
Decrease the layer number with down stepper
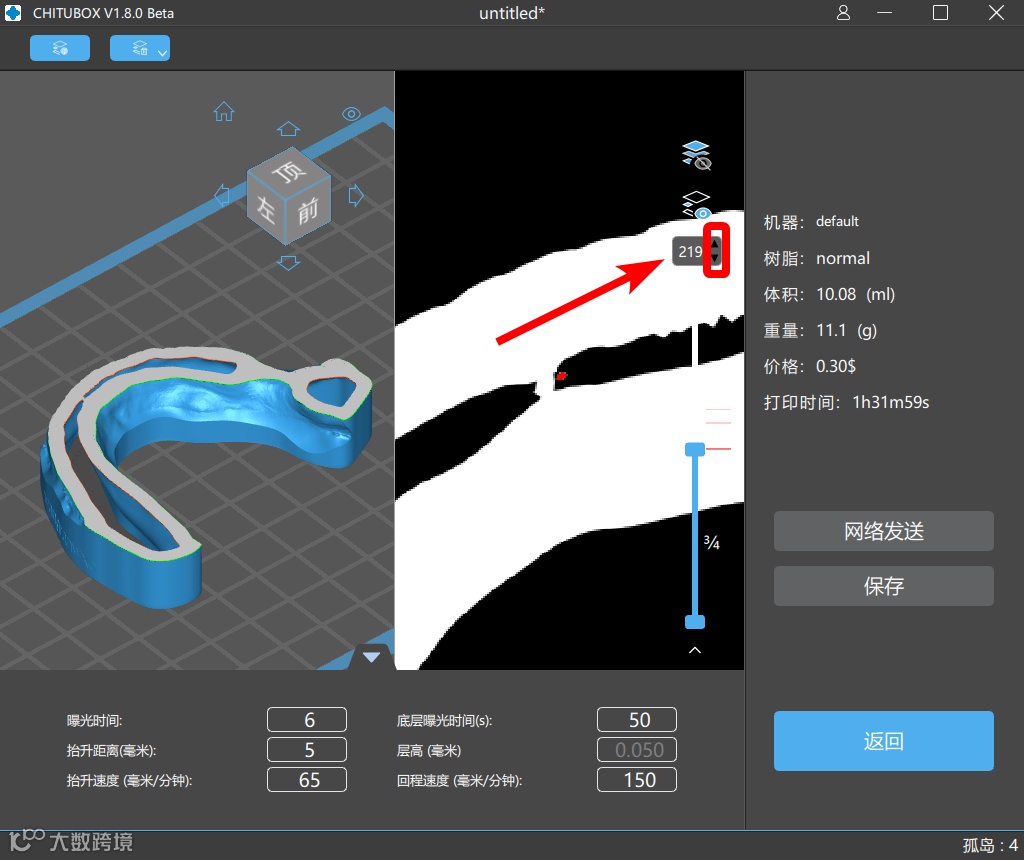tap(715, 258)
